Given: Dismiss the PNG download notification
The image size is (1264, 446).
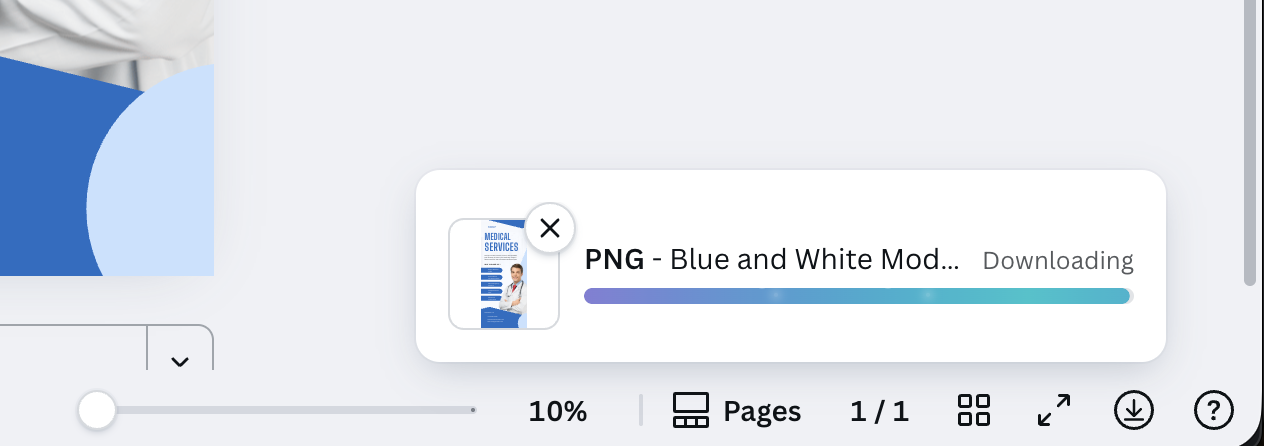Looking at the screenshot, I should (549, 228).
